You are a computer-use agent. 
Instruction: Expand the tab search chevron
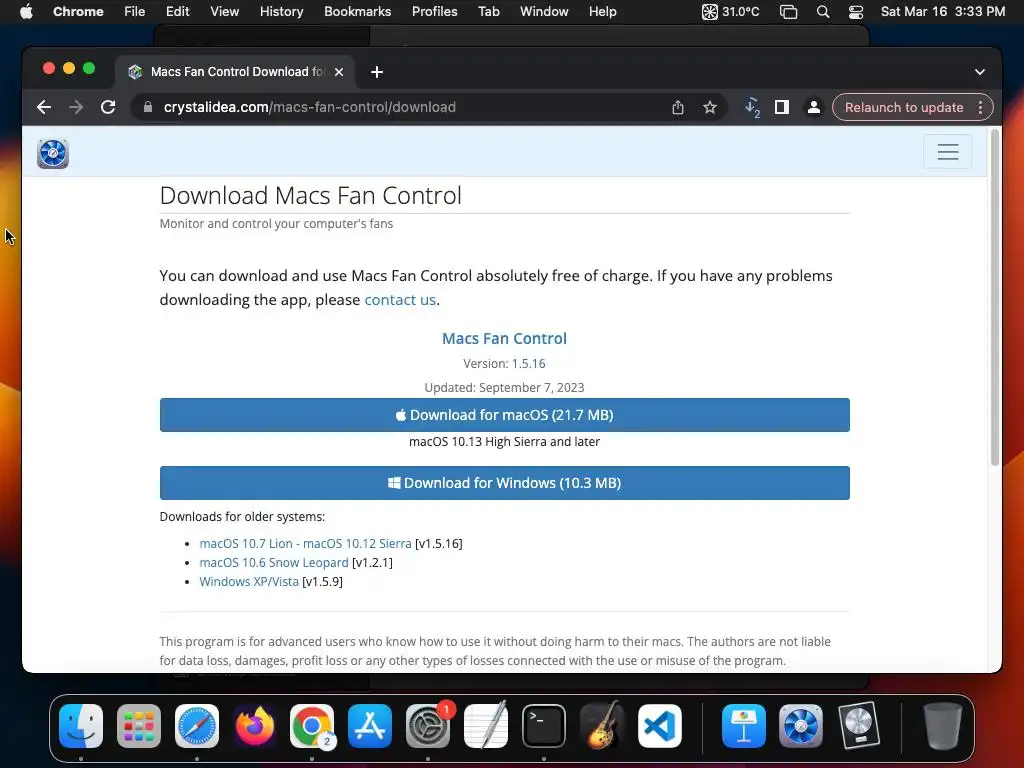click(x=980, y=72)
